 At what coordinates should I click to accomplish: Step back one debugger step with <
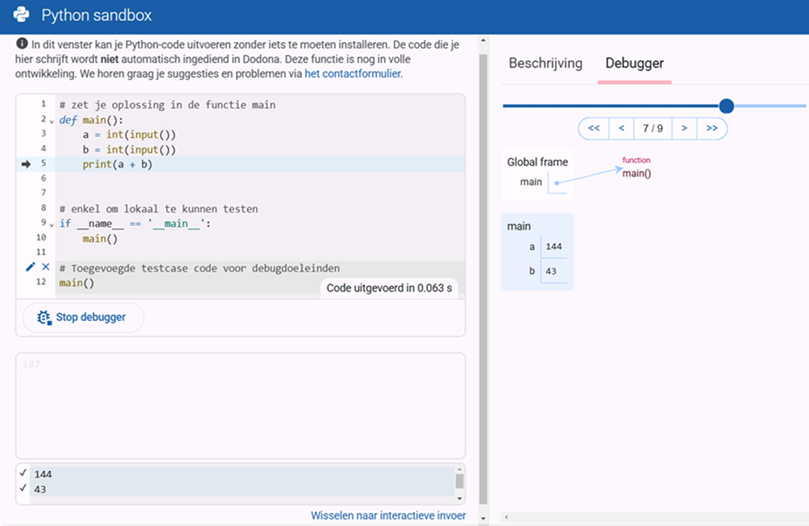(x=622, y=128)
